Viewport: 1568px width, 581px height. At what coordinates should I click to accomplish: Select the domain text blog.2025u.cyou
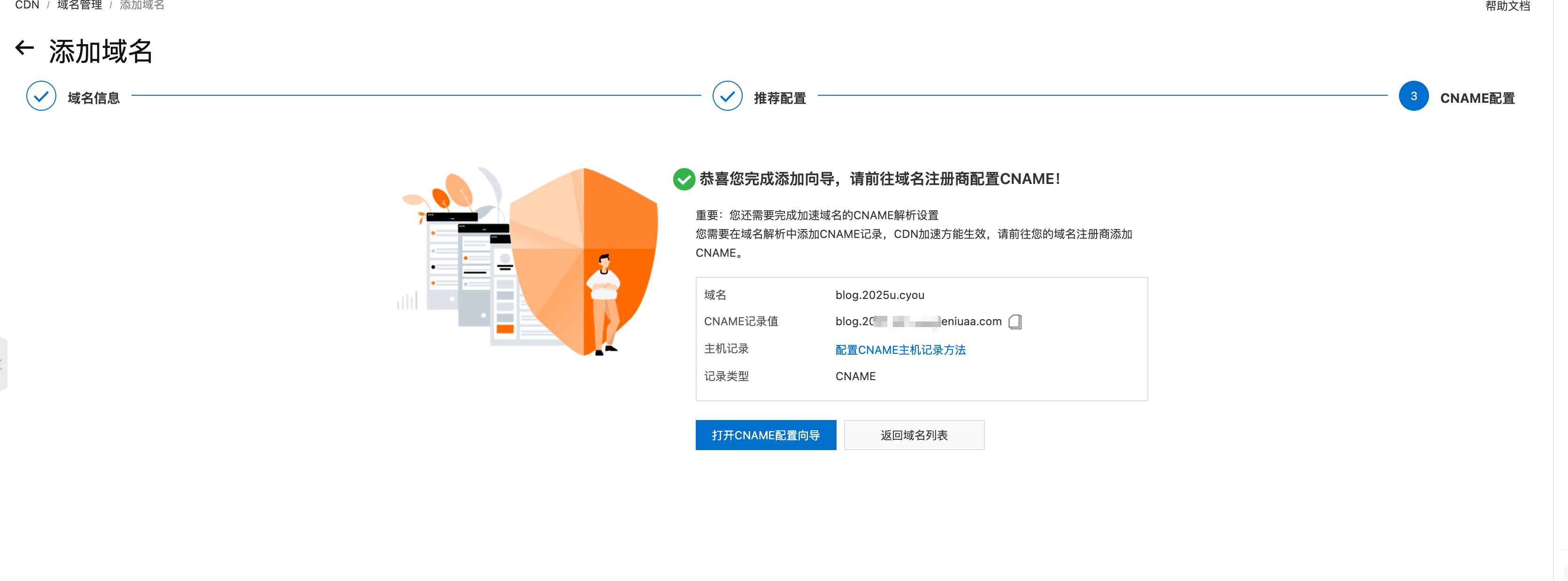pyautogui.click(x=880, y=294)
